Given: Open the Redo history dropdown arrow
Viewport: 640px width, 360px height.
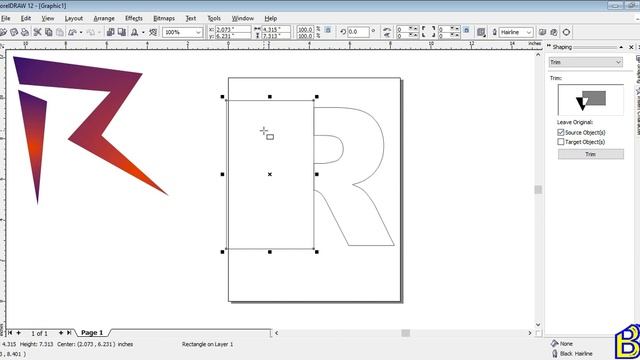Looking at the screenshot, I should click(99, 32).
